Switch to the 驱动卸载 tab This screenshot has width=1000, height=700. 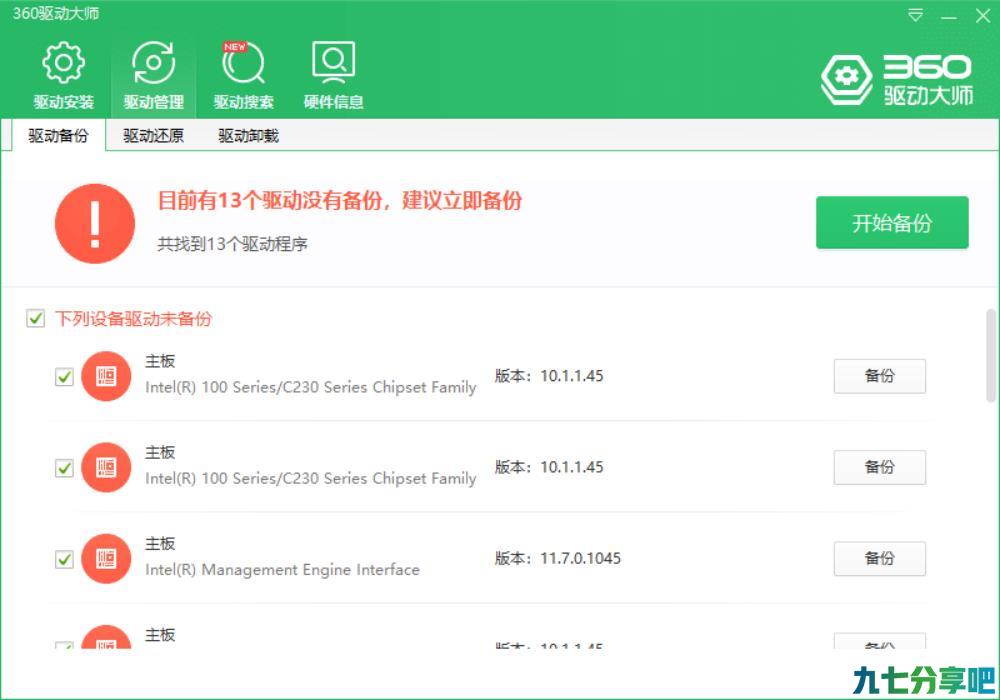point(248,136)
